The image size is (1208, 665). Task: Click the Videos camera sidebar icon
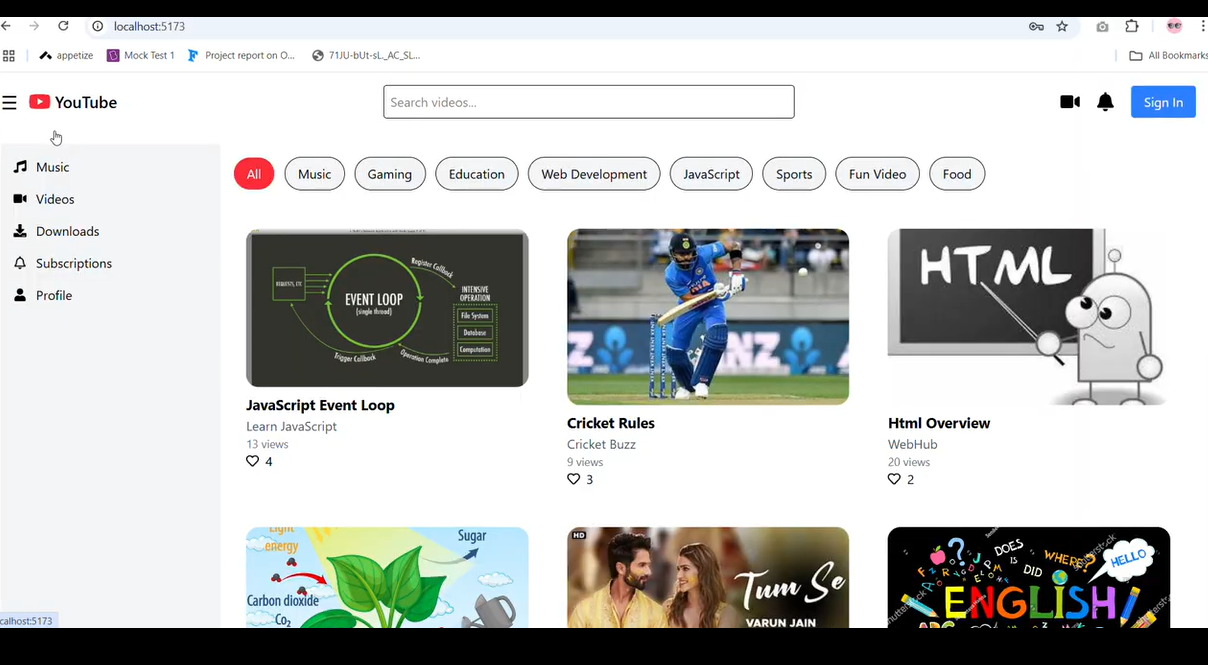[20, 199]
